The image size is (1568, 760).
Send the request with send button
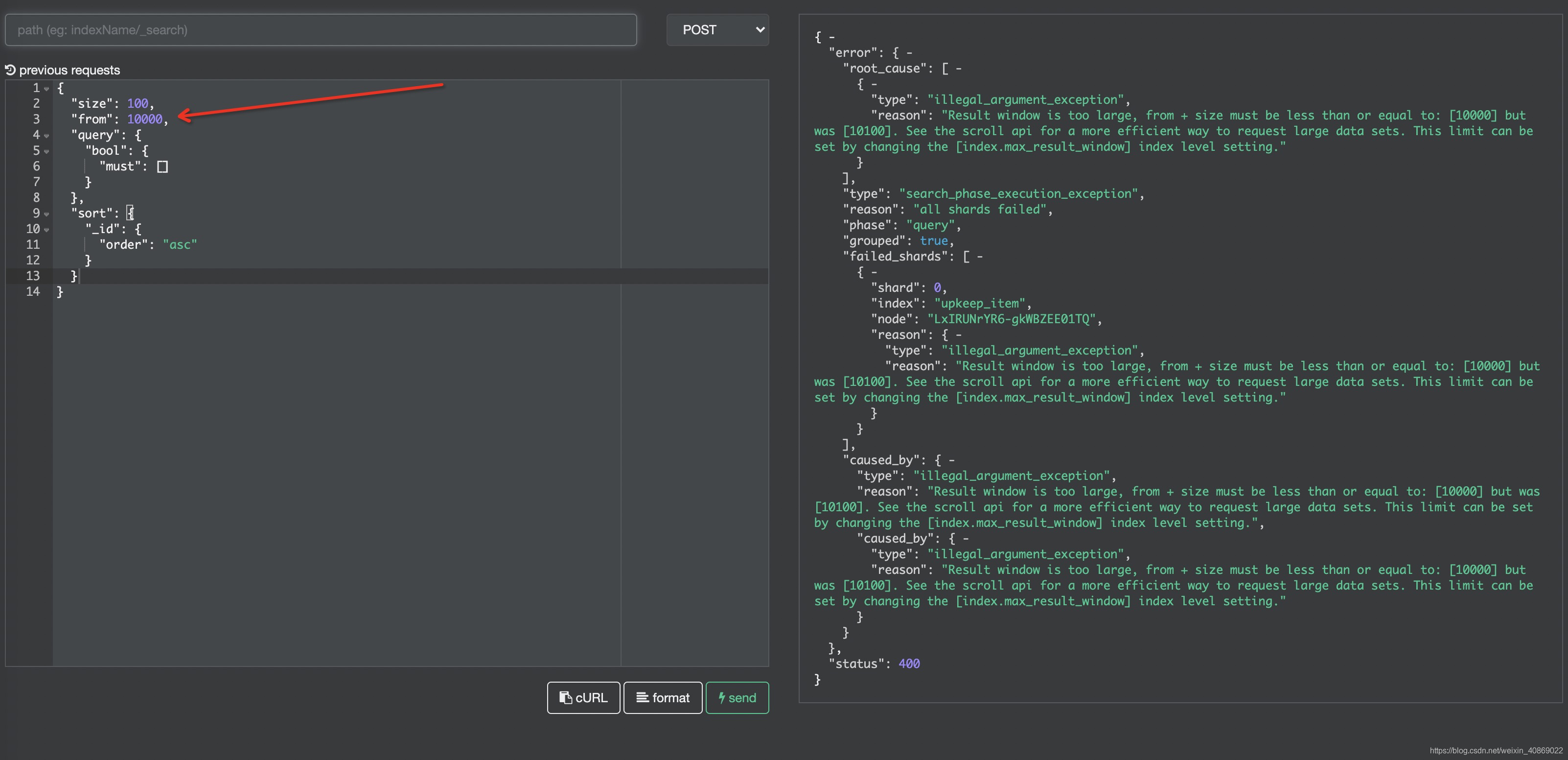pyautogui.click(x=737, y=697)
